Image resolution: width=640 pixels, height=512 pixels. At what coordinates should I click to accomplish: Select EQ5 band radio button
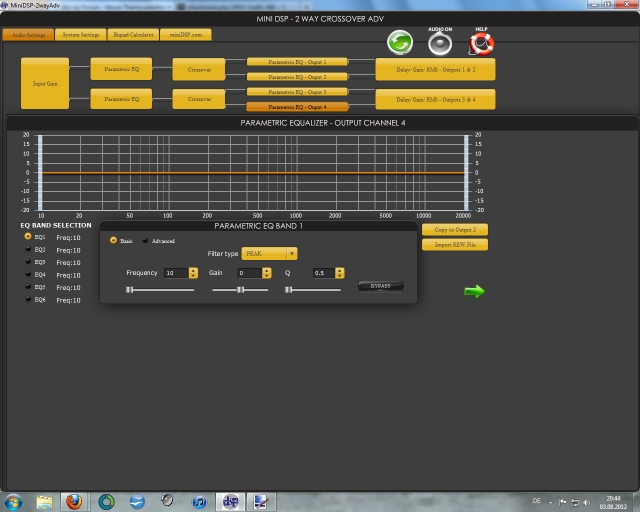point(28,286)
